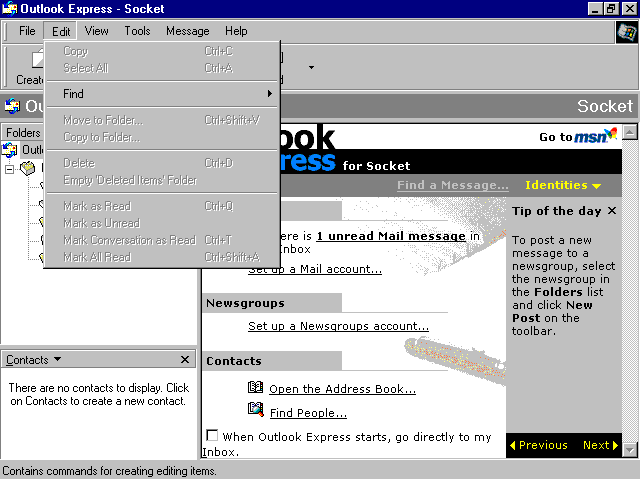Minimize the Outlook Express window
The height and width of the screenshot is (480, 640).
[x=595, y=9]
